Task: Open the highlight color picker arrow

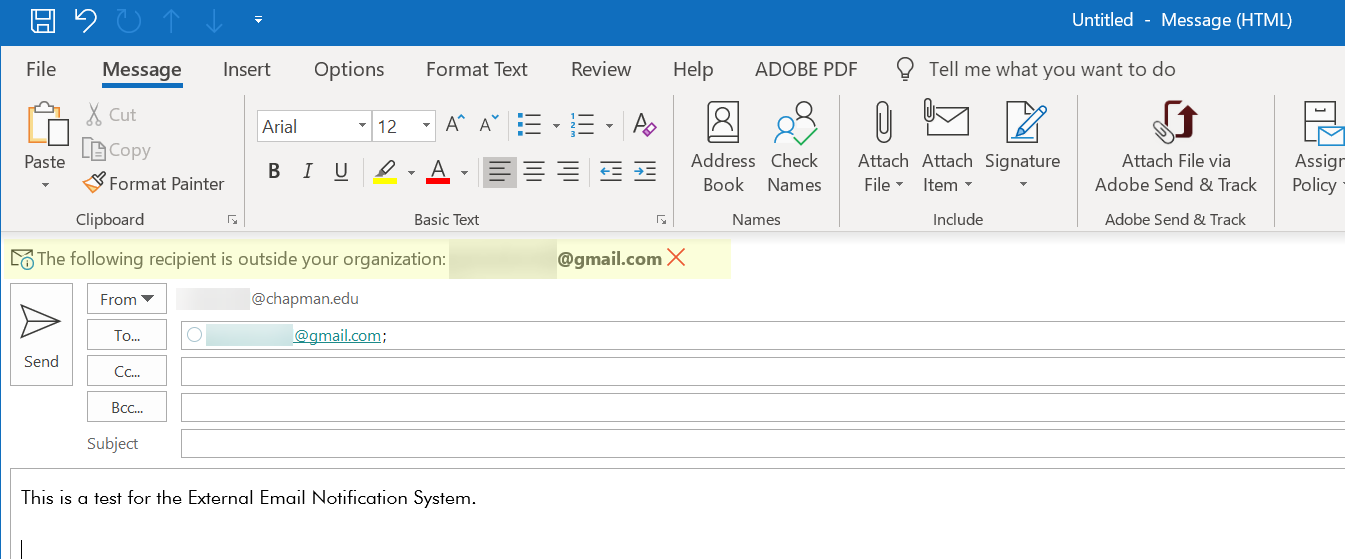Action: (411, 173)
